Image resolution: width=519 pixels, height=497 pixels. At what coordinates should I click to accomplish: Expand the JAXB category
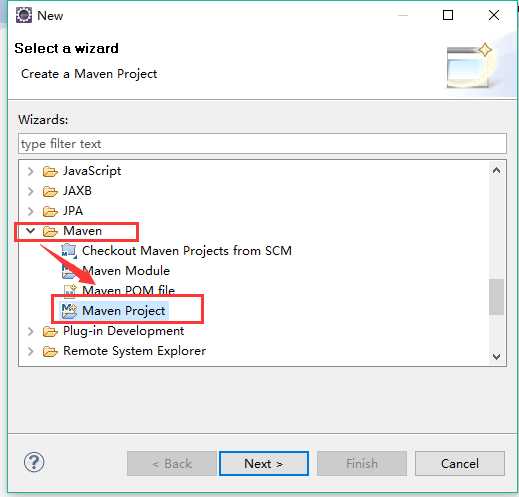click(30, 191)
